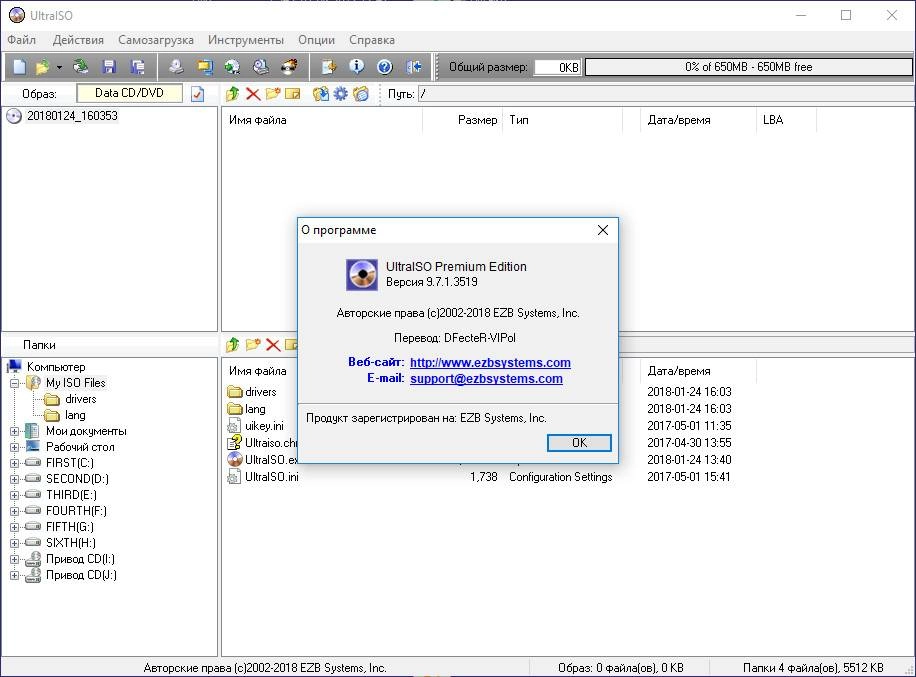Click the Burn CD/DVD image flame icon
Image resolution: width=916 pixels, height=677 pixels.
click(289, 67)
